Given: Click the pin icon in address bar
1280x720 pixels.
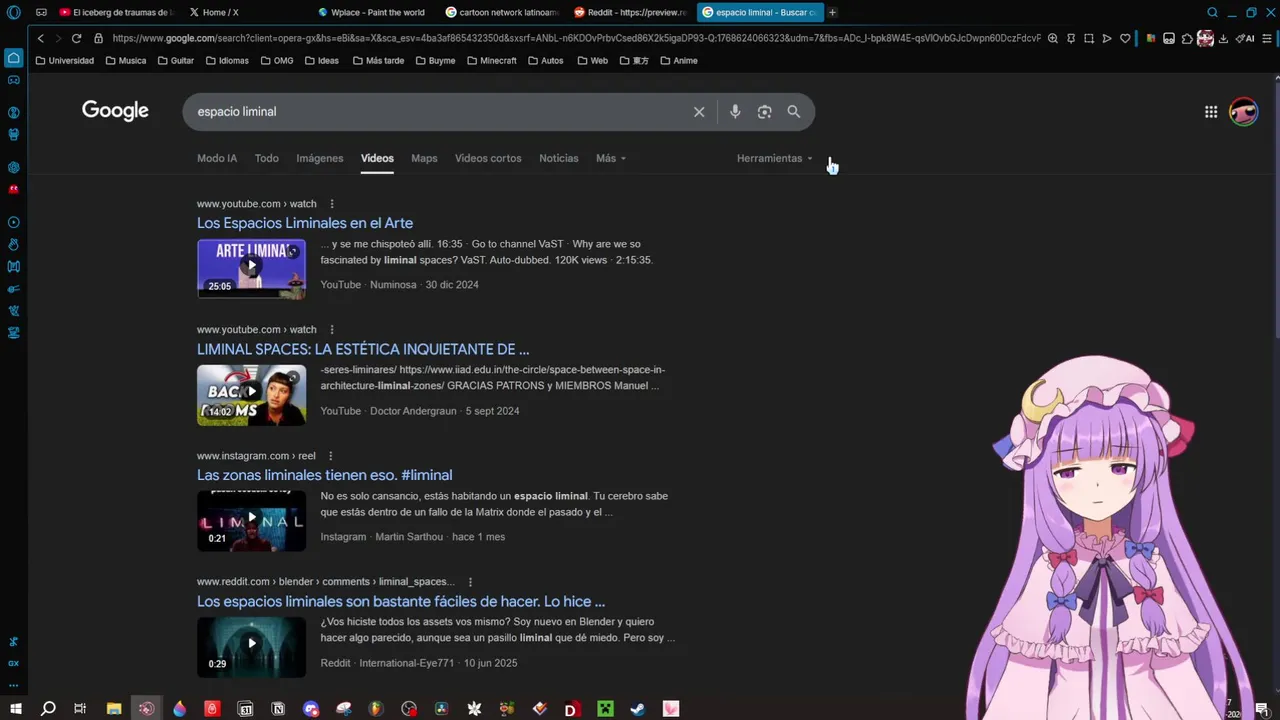Looking at the screenshot, I should [x=1071, y=38].
